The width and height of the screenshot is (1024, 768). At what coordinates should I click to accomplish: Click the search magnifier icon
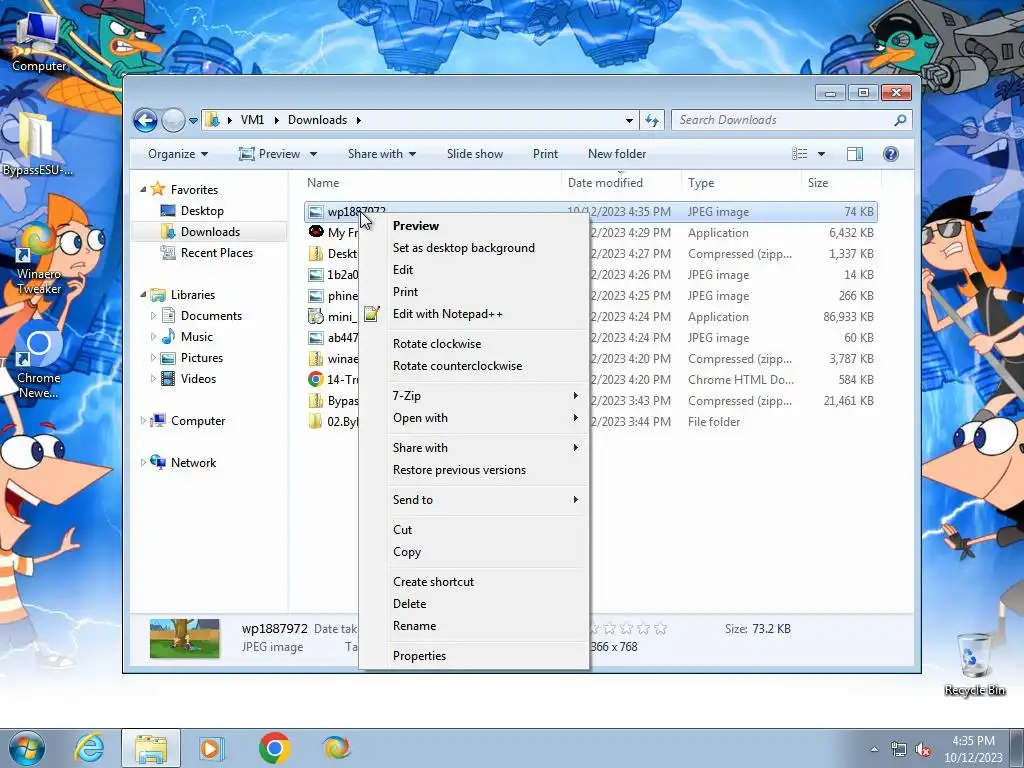pos(900,120)
